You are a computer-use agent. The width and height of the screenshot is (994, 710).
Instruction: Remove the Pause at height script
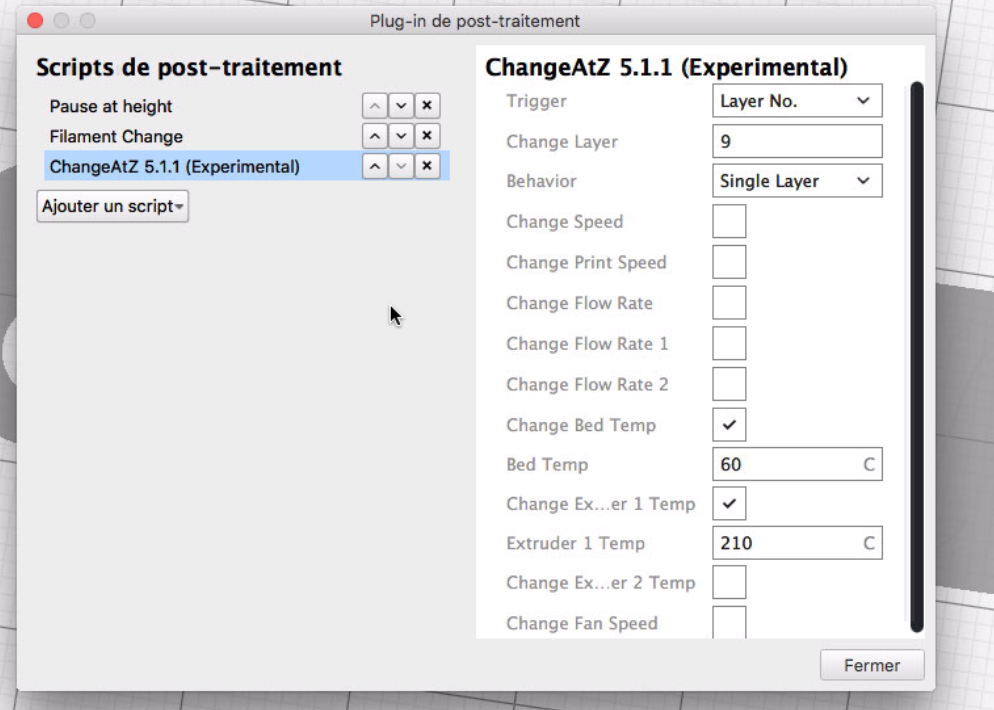click(427, 106)
